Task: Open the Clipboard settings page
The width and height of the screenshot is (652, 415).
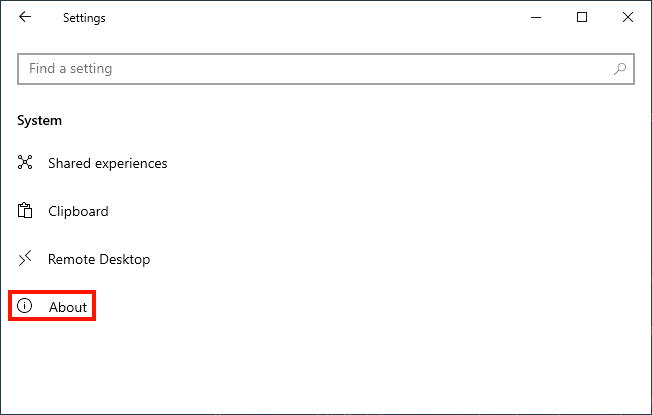Action: click(x=78, y=211)
